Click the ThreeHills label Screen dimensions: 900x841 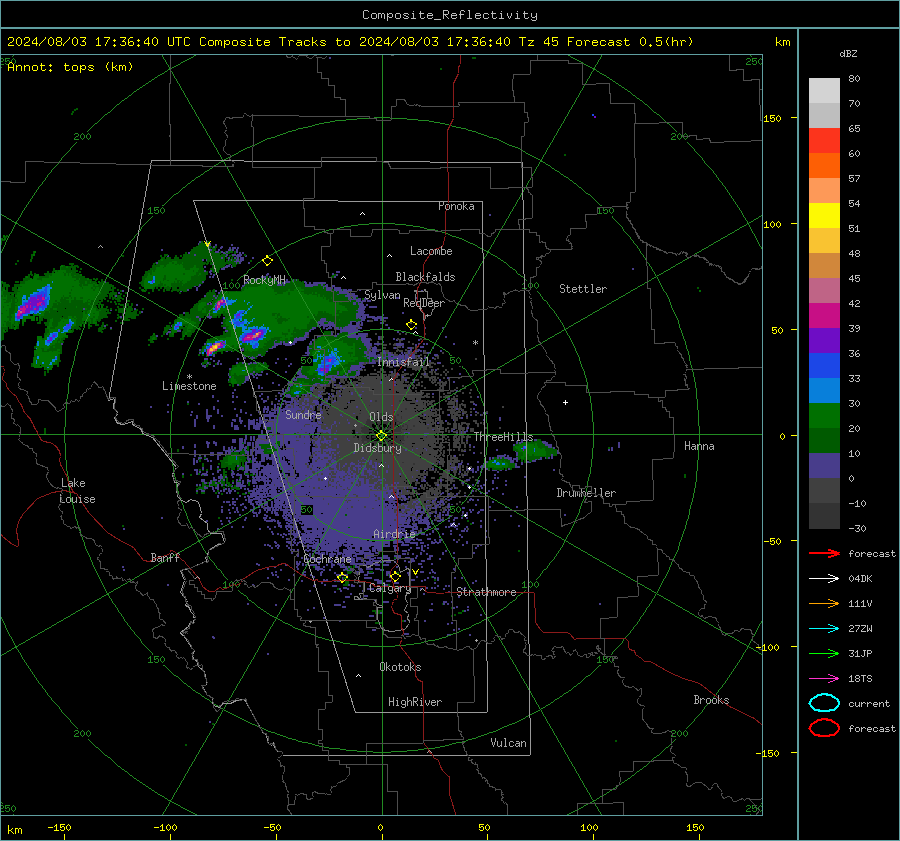(503, 437)
